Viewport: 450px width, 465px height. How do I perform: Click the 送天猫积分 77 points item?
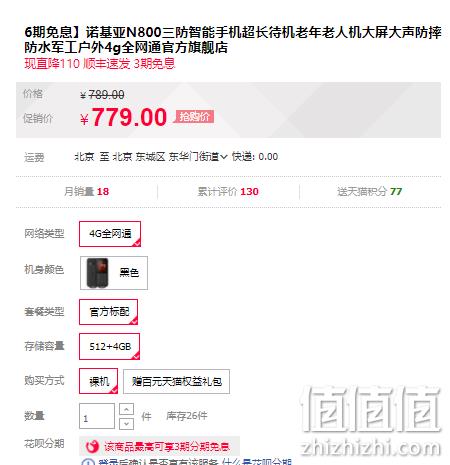click(369, 192)
